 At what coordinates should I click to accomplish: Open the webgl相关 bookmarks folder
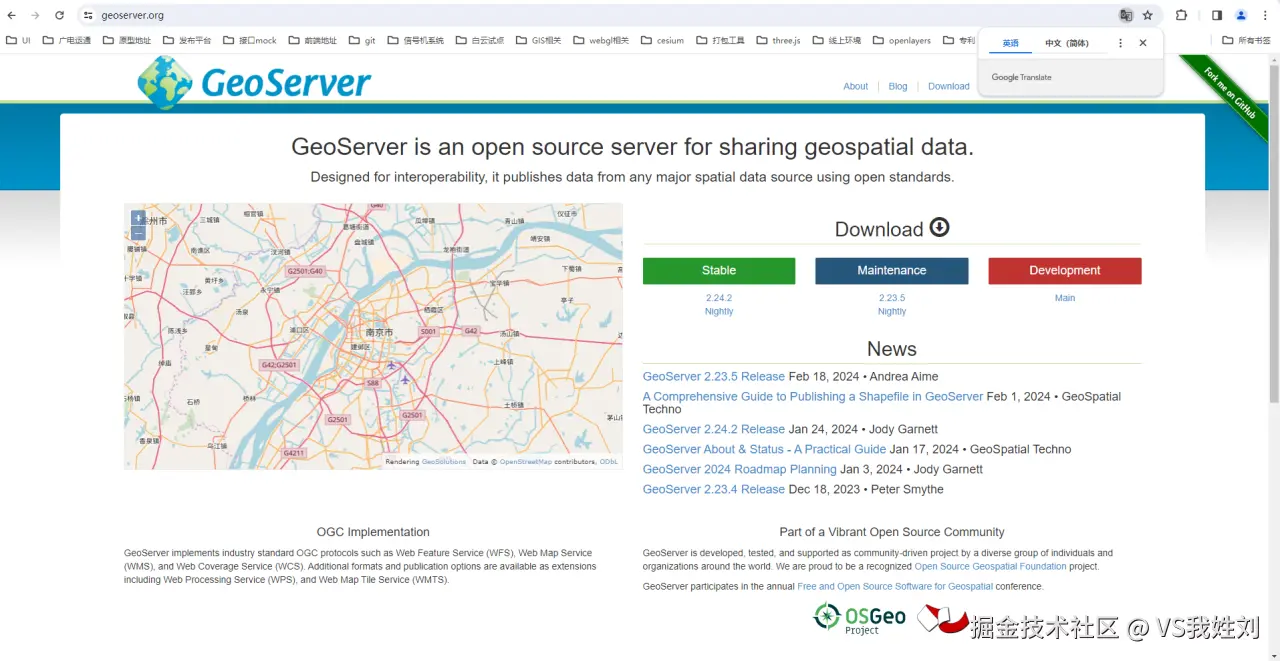coord(601,41)
